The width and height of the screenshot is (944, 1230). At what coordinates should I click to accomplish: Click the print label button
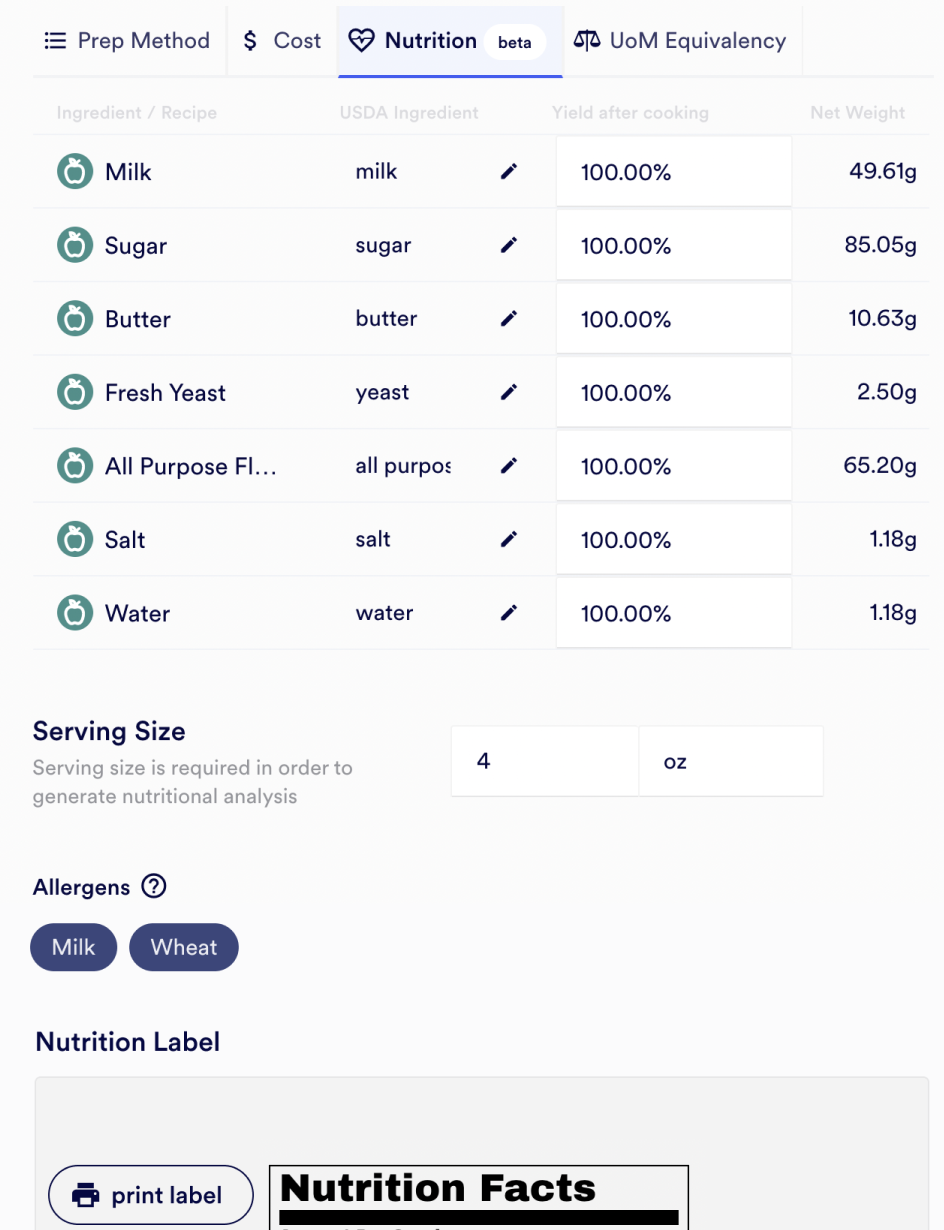151,1195
